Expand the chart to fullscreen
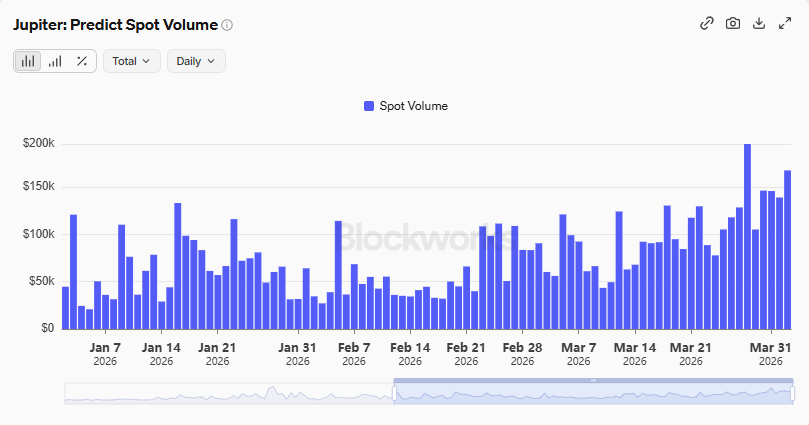809x425 pixels. [x=785, y=24]
